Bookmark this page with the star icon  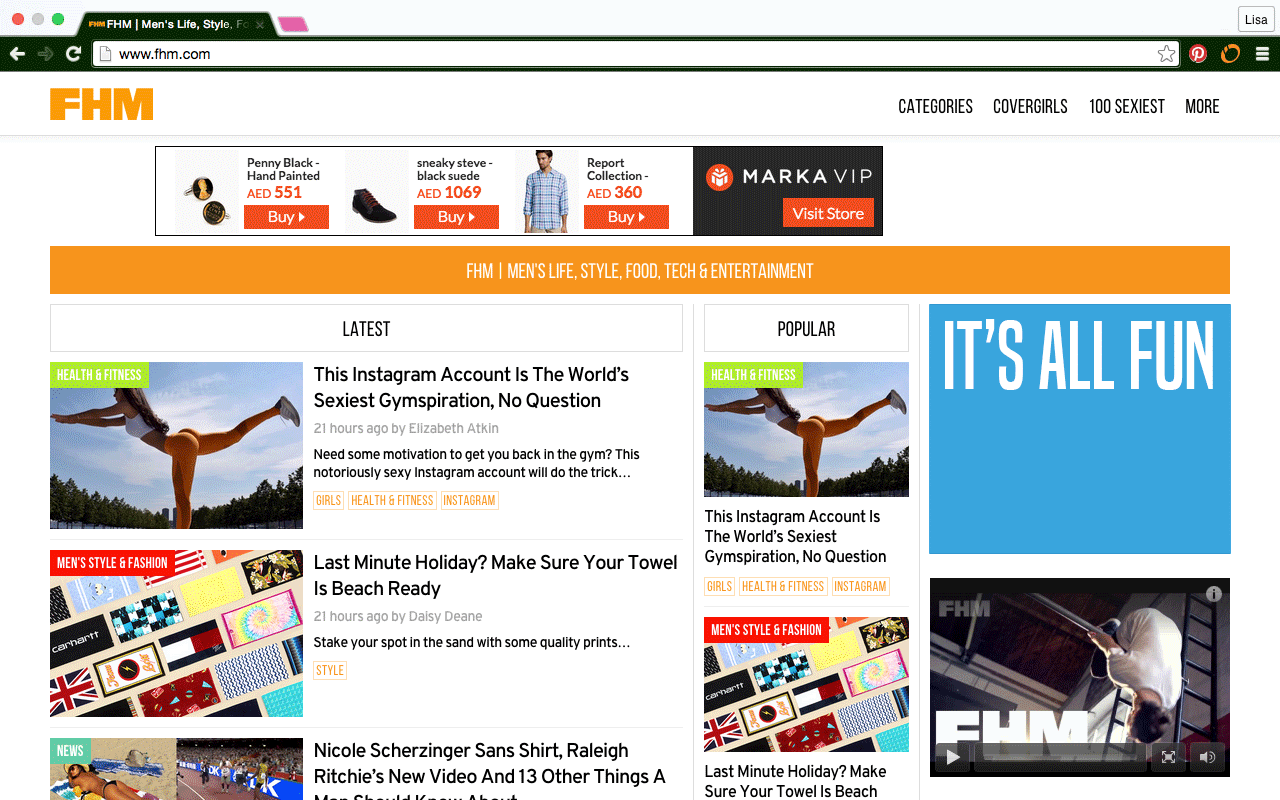[1166, 54]
